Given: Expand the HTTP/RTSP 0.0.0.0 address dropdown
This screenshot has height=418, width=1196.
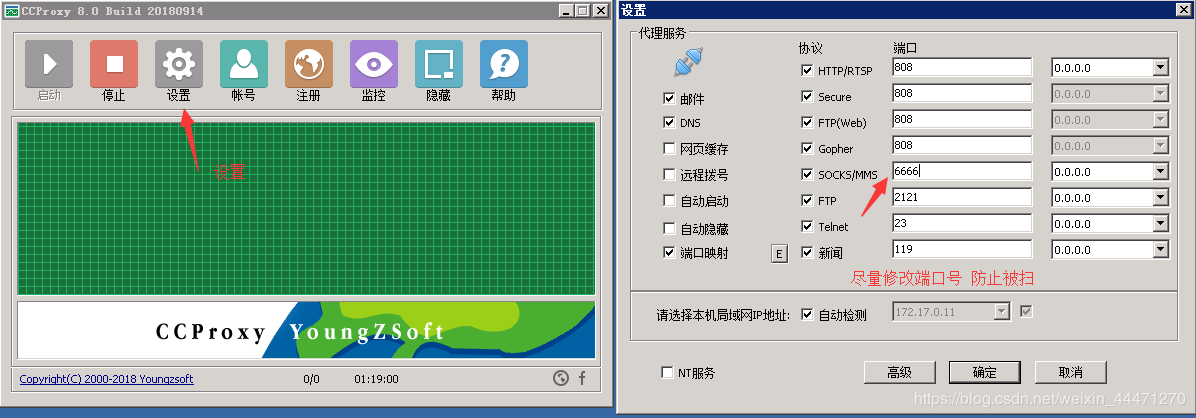Looking at the screenshot, I should point(1160,68).
